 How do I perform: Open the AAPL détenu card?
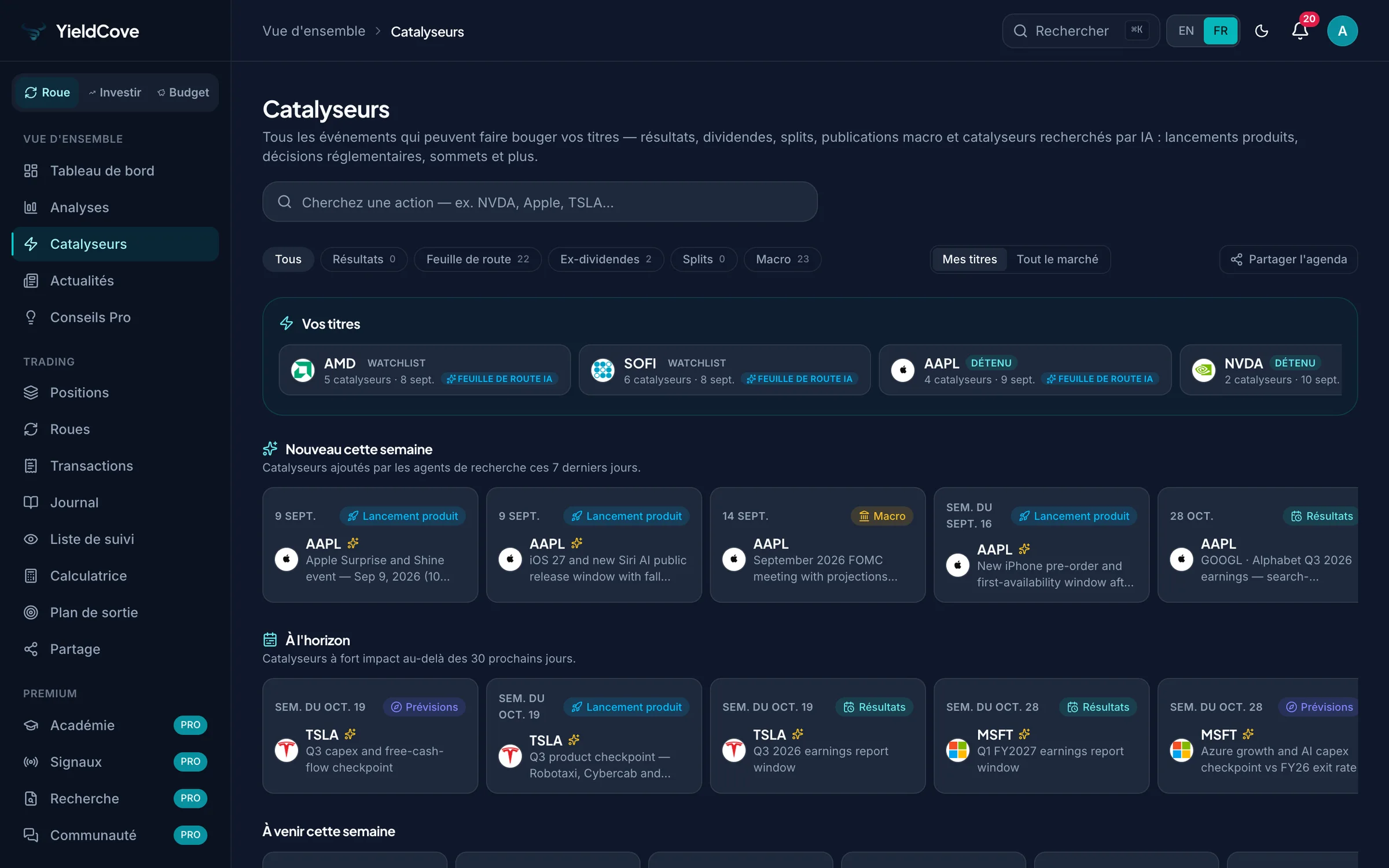click(1025, 370)
